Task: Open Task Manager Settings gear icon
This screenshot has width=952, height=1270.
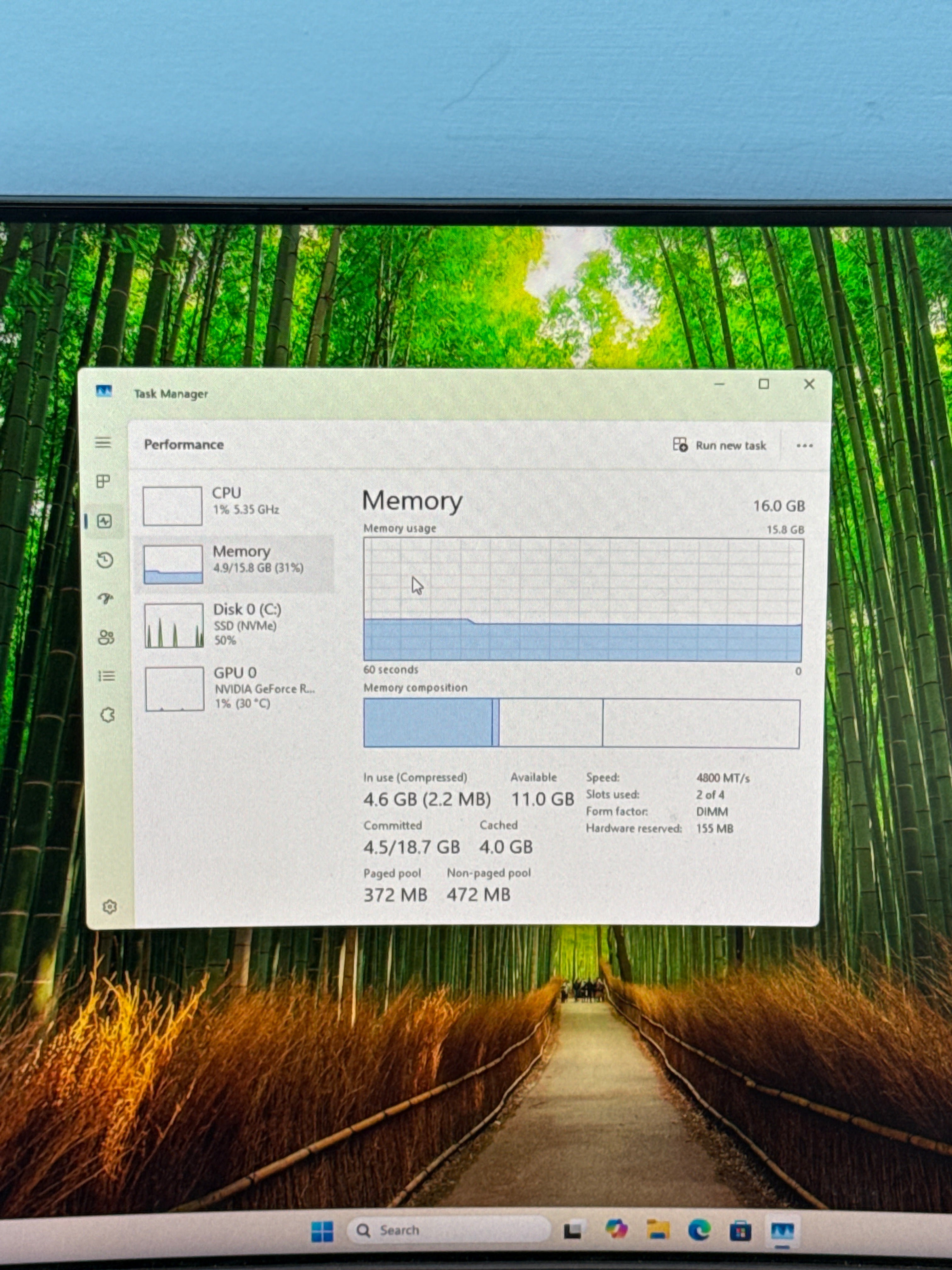Action: [x=110, y=907]
